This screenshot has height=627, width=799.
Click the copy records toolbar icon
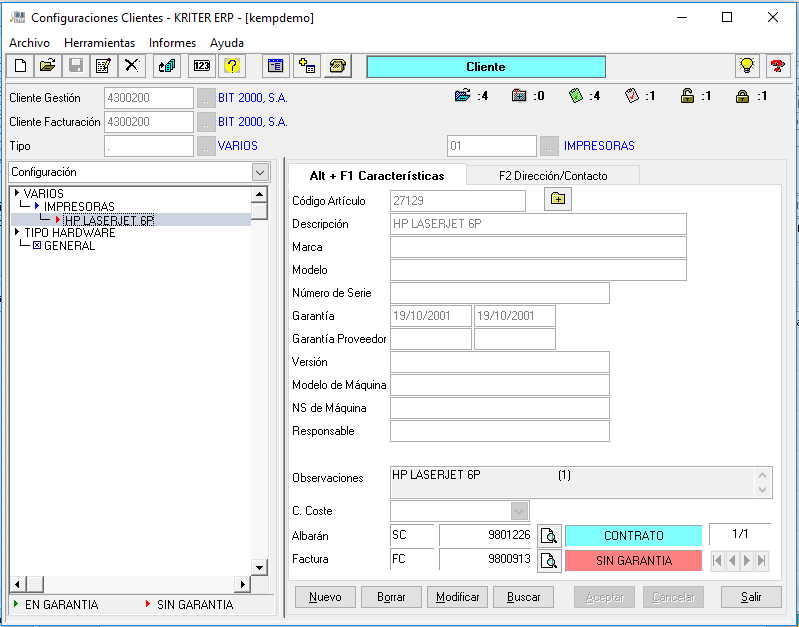point(167,66)
